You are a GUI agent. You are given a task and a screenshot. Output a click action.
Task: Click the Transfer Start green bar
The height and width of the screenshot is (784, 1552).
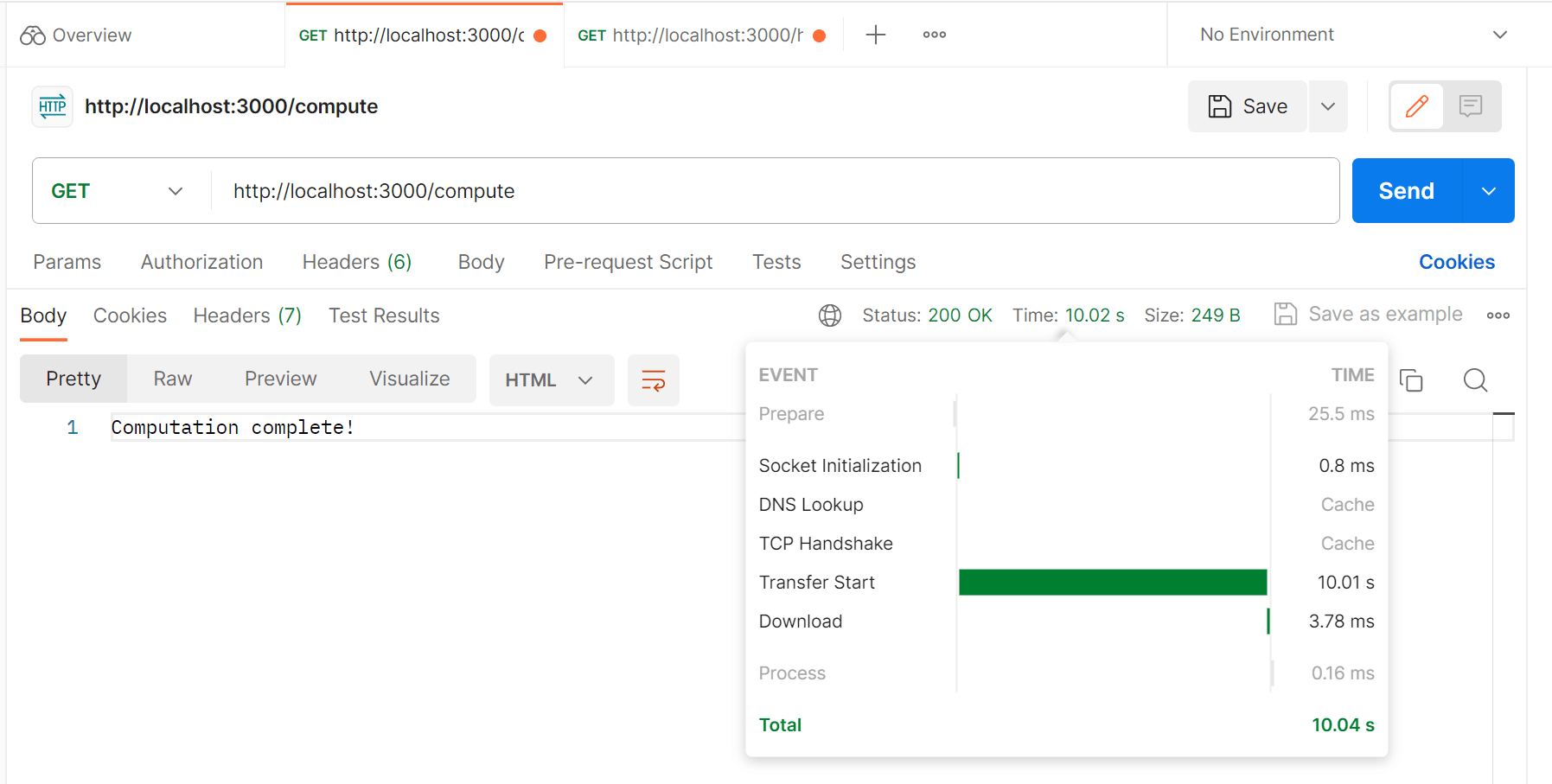click(1113, 583)
